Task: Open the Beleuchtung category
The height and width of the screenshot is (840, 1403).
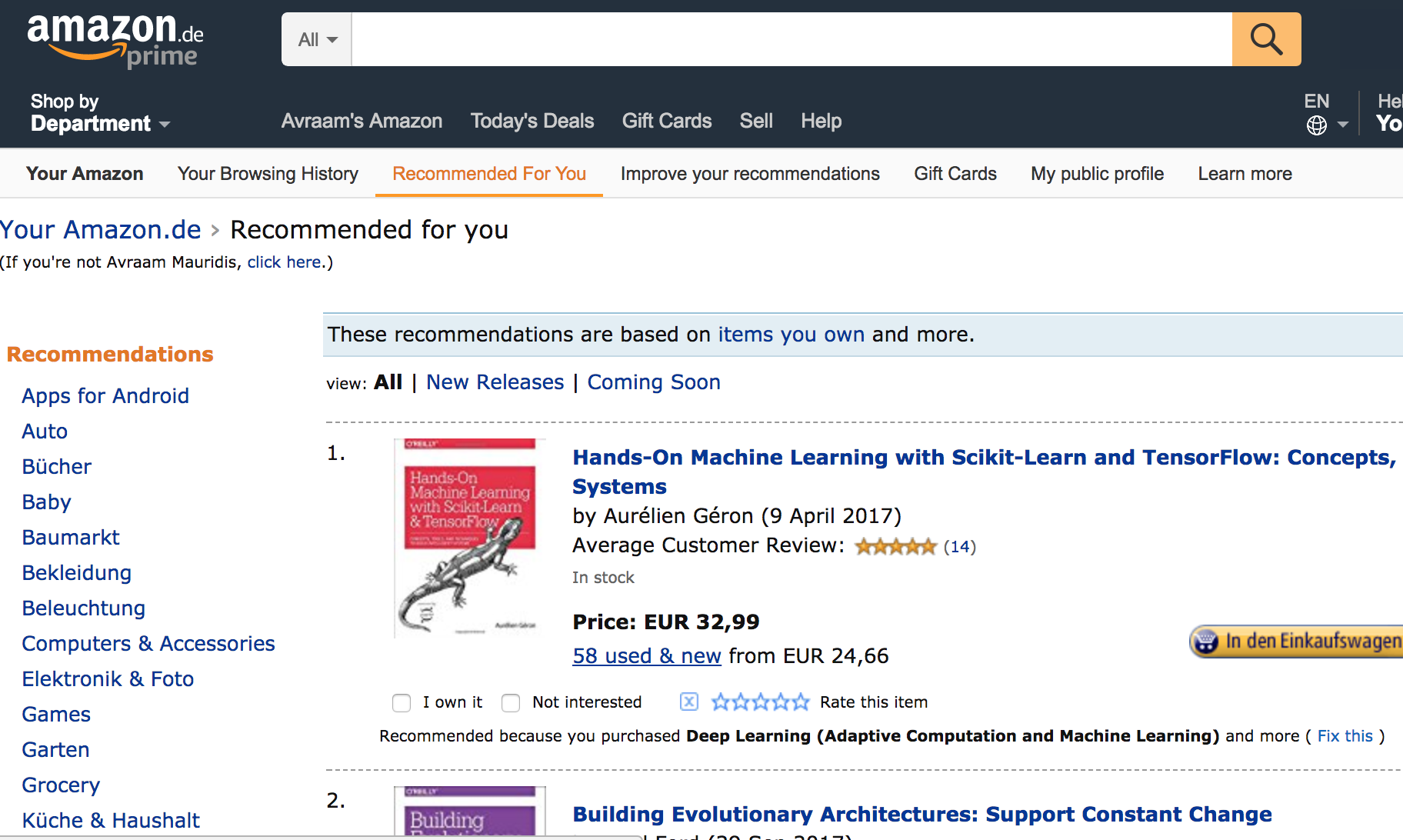Action: point(84,608)
